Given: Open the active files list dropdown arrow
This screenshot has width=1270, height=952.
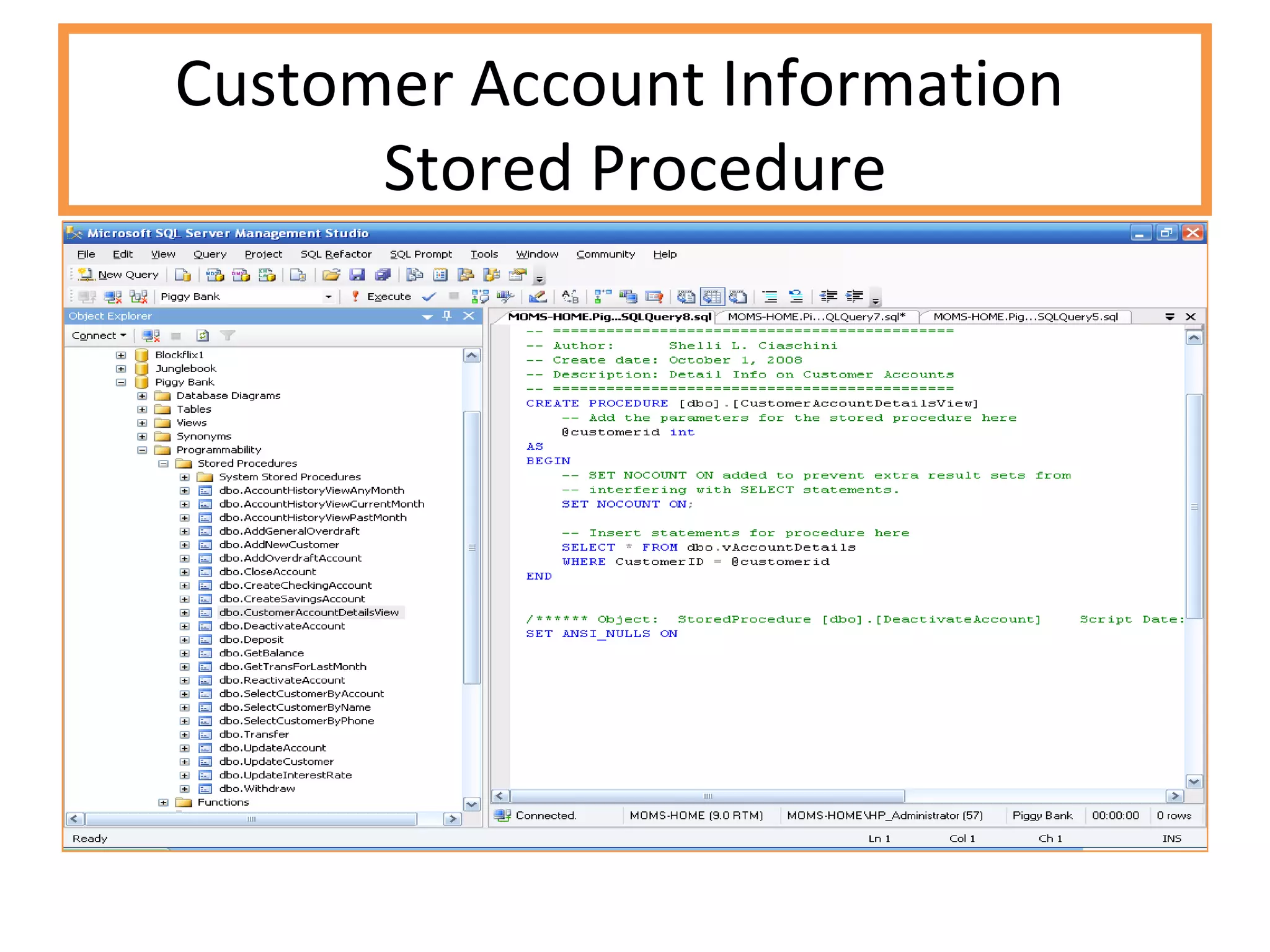Looking at the screenshot, I should pyautogui.click(x=1170, y=317).
